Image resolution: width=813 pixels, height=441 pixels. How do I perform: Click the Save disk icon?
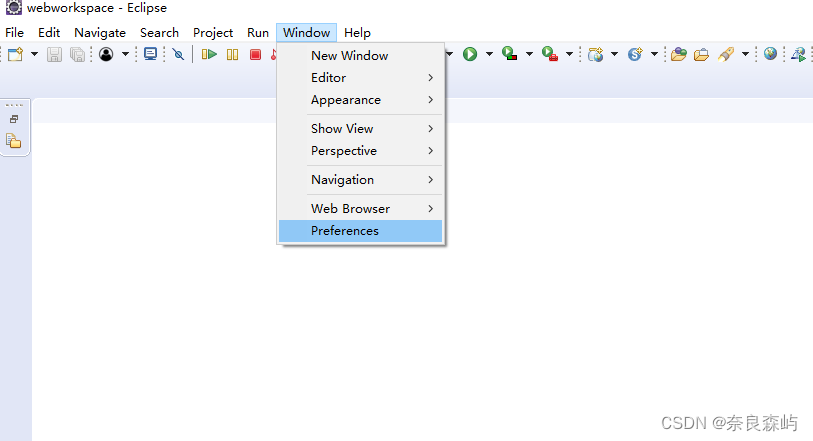click(54, 54)
